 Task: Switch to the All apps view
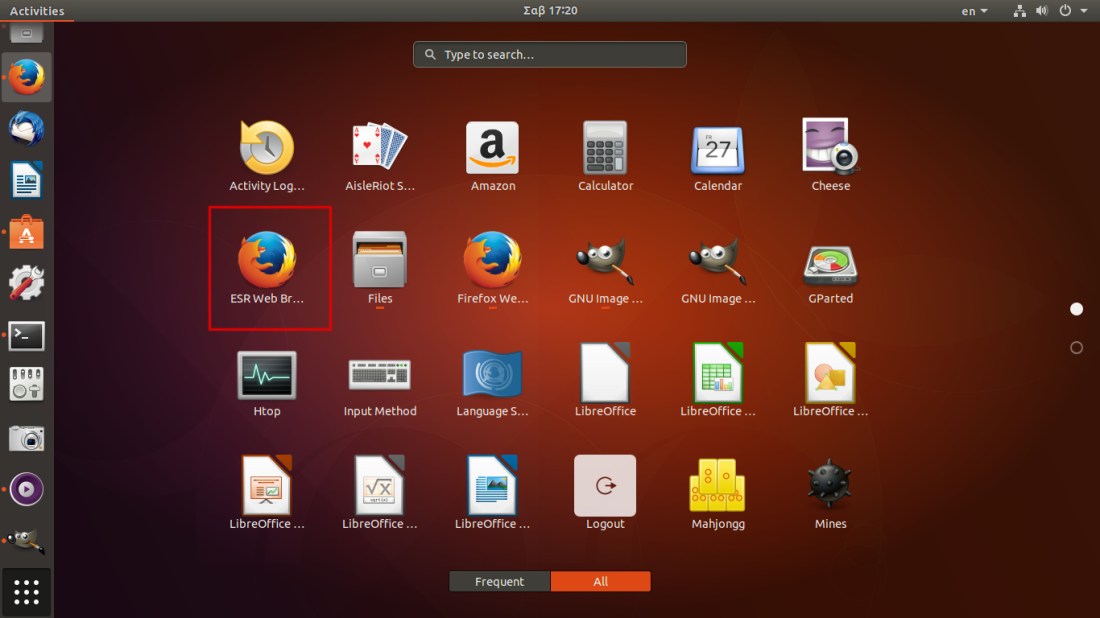[x=600, y=582]
